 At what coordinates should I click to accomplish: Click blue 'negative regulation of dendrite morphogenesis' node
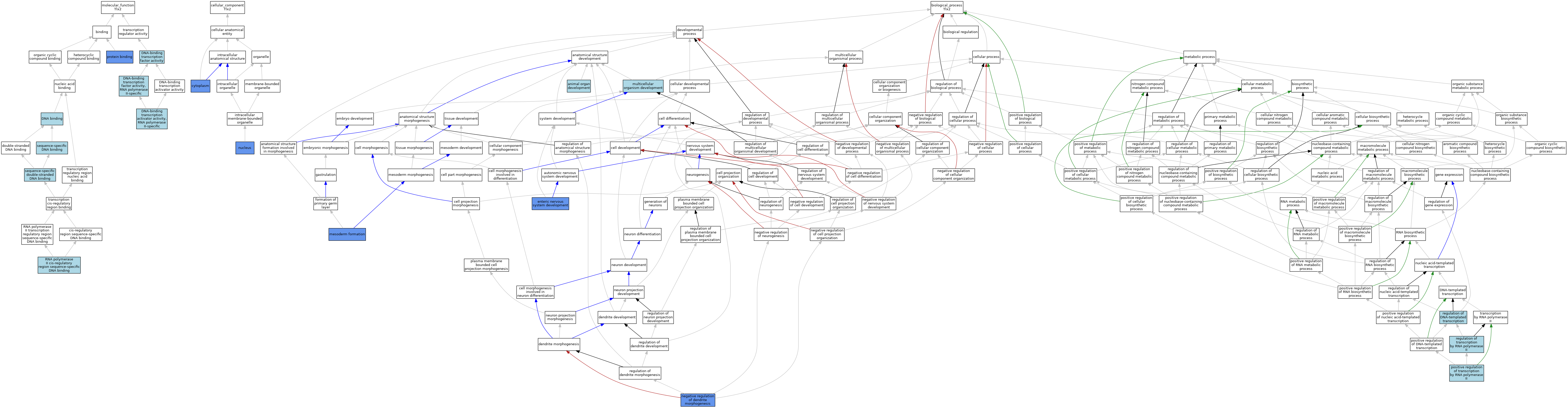coord(698,400)
